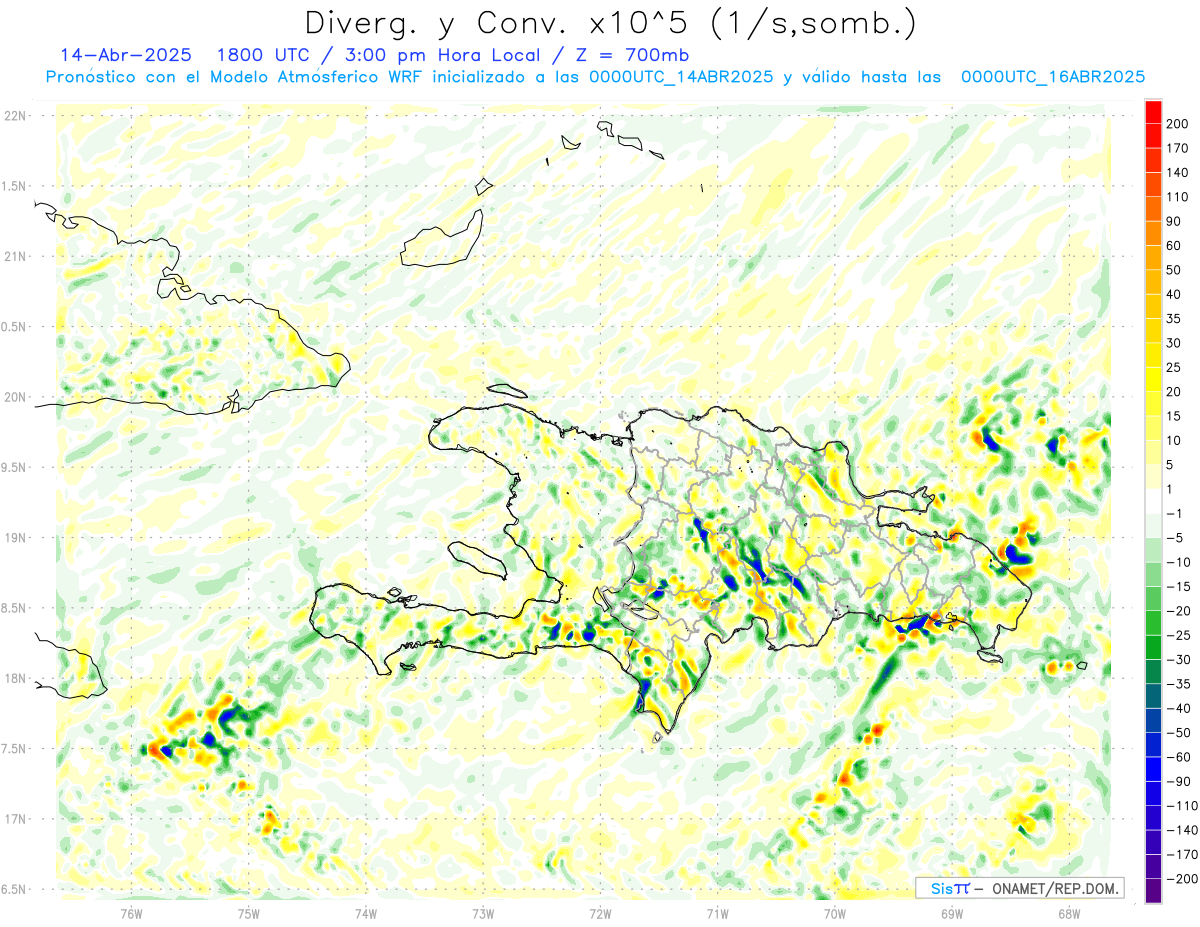Click the "-20" color bar value

pos(1178,611)
